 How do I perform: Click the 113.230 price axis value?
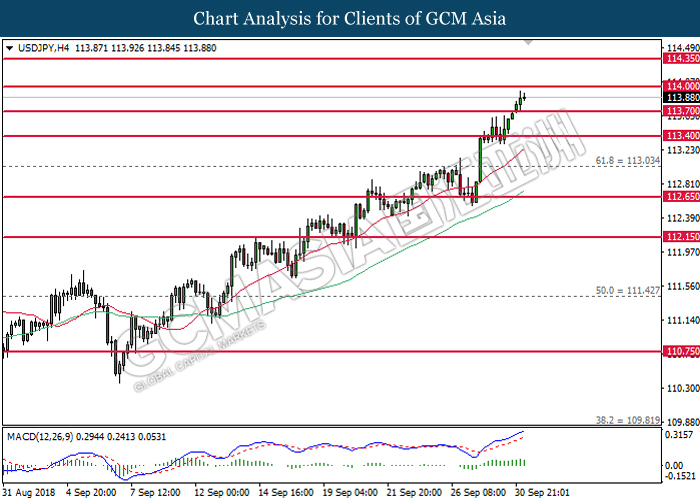683,150
